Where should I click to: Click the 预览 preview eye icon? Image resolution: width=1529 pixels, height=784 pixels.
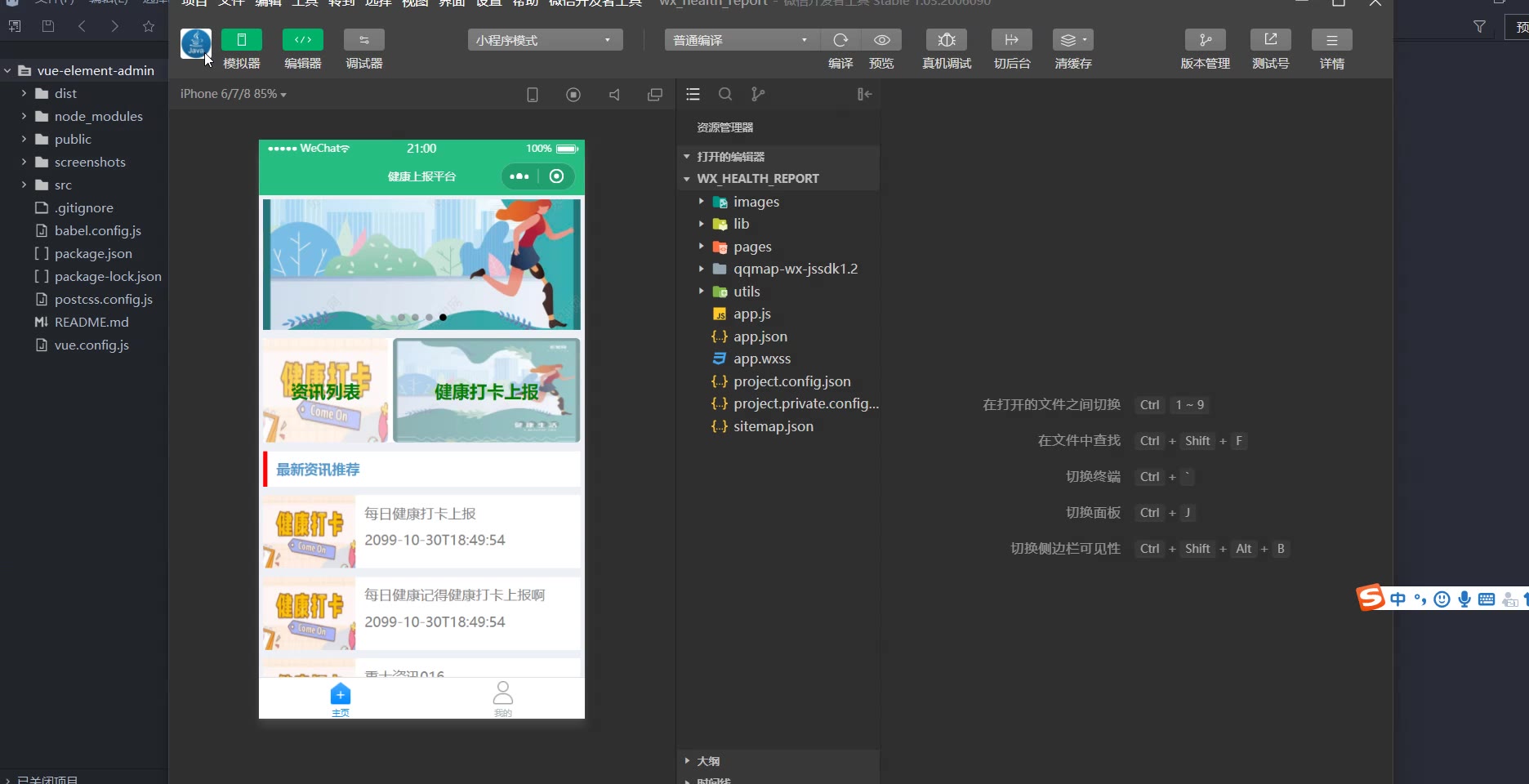pos(882,40)
